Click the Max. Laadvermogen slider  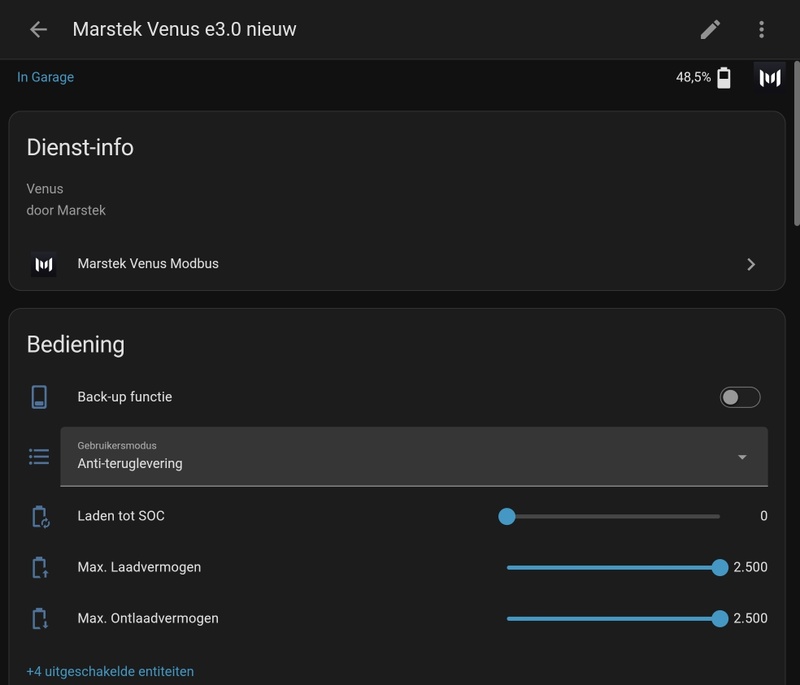click(x=613, y=567)
